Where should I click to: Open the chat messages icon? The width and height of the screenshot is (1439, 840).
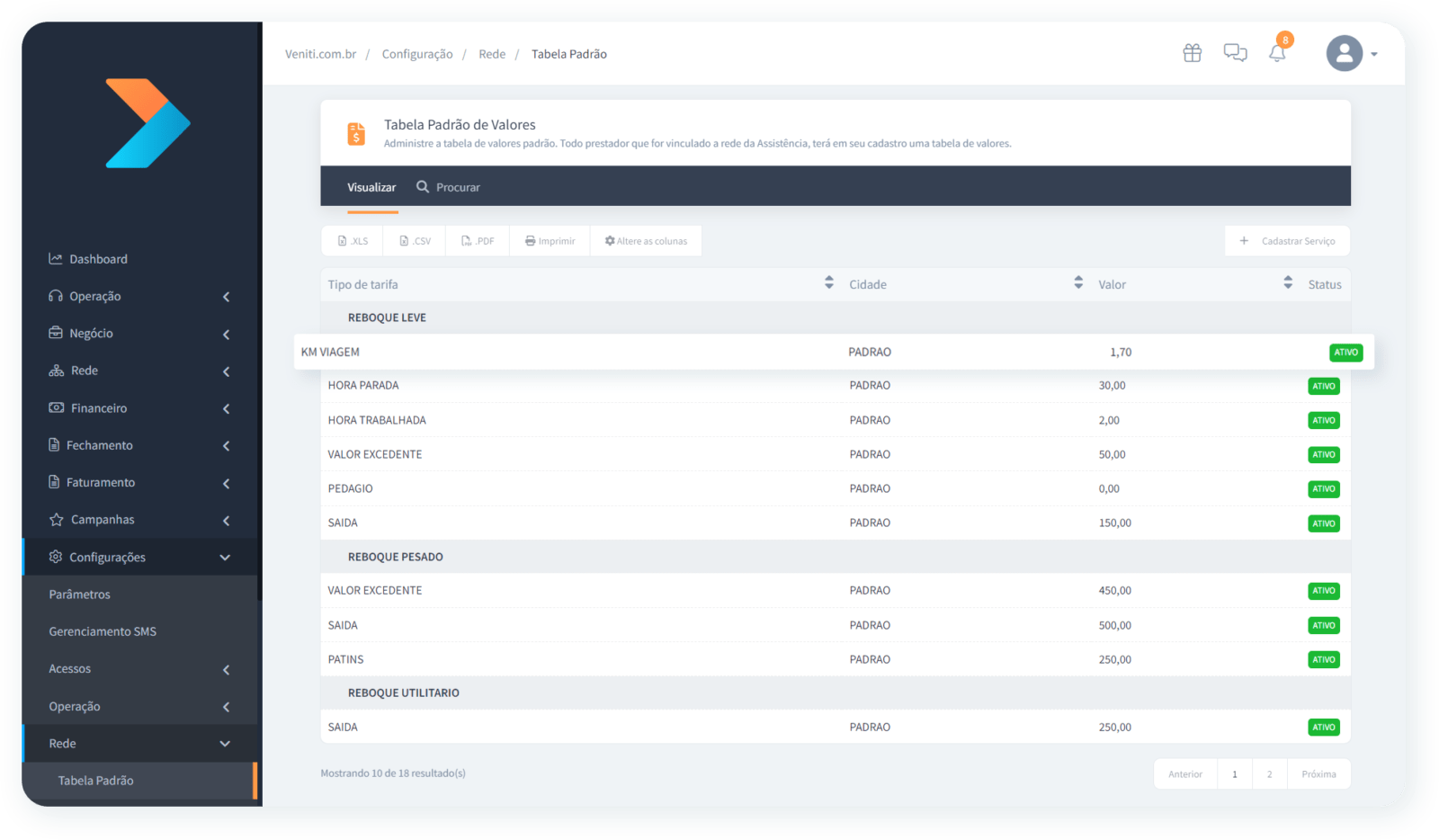tap(1235, 53)
